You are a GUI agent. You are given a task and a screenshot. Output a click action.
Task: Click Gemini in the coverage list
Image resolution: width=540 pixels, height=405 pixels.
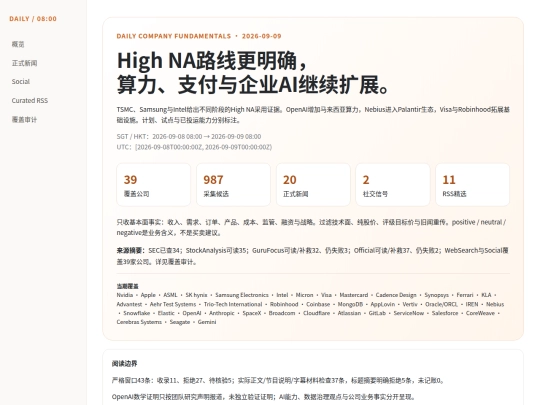[x=207, y=322]
